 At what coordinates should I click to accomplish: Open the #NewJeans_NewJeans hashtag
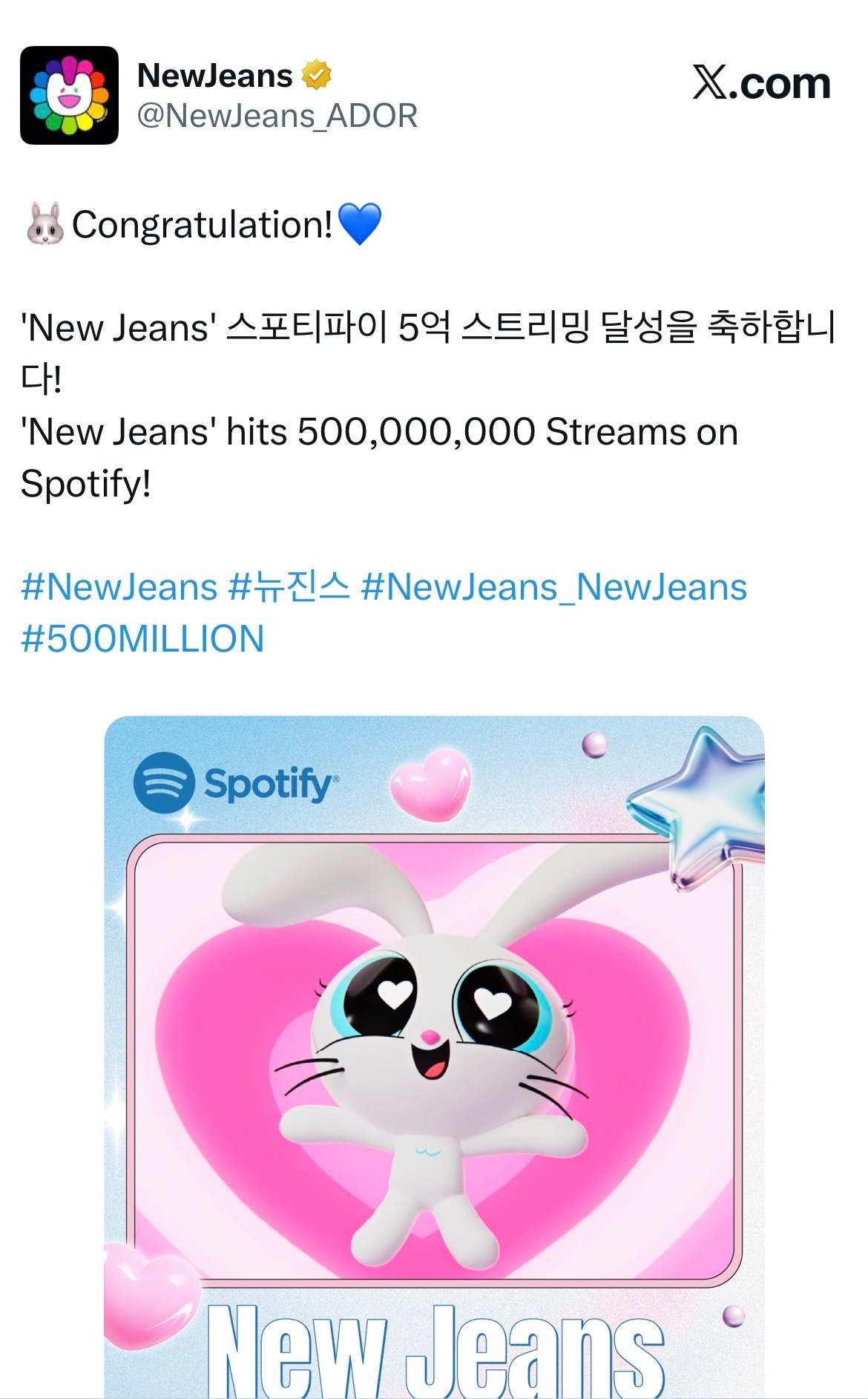coord(553,587)
